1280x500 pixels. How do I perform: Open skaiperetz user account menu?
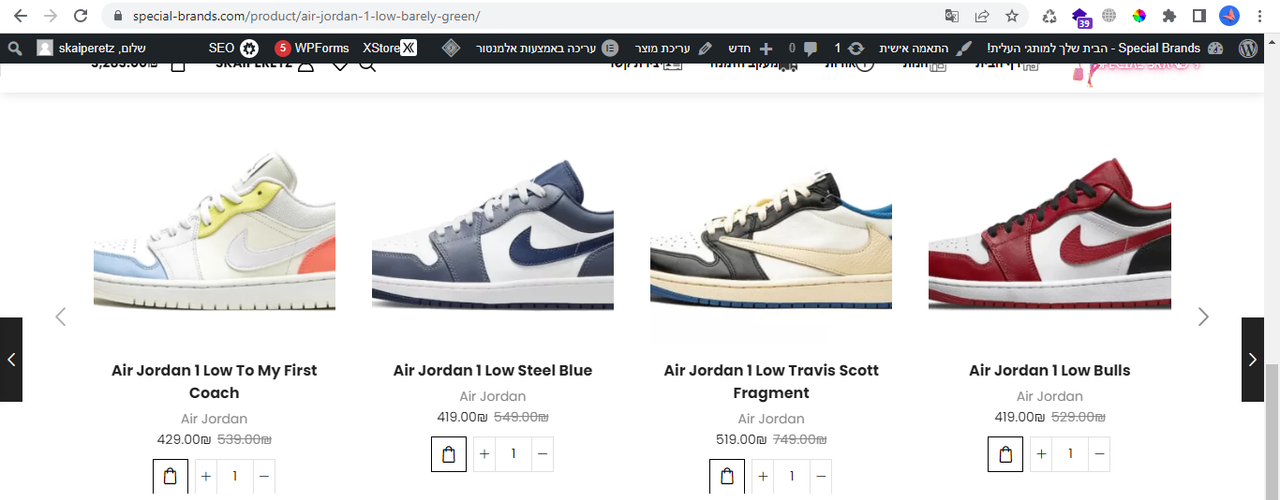tap(90, 48)
